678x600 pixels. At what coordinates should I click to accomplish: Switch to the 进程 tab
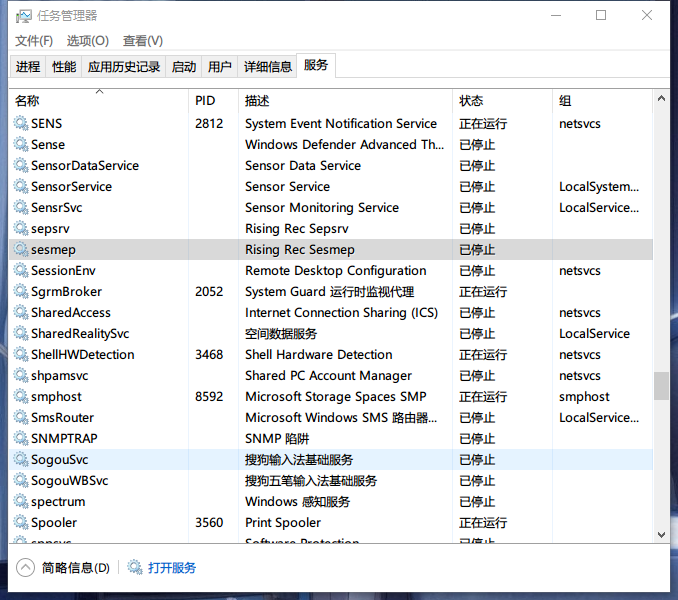point(28,67)
